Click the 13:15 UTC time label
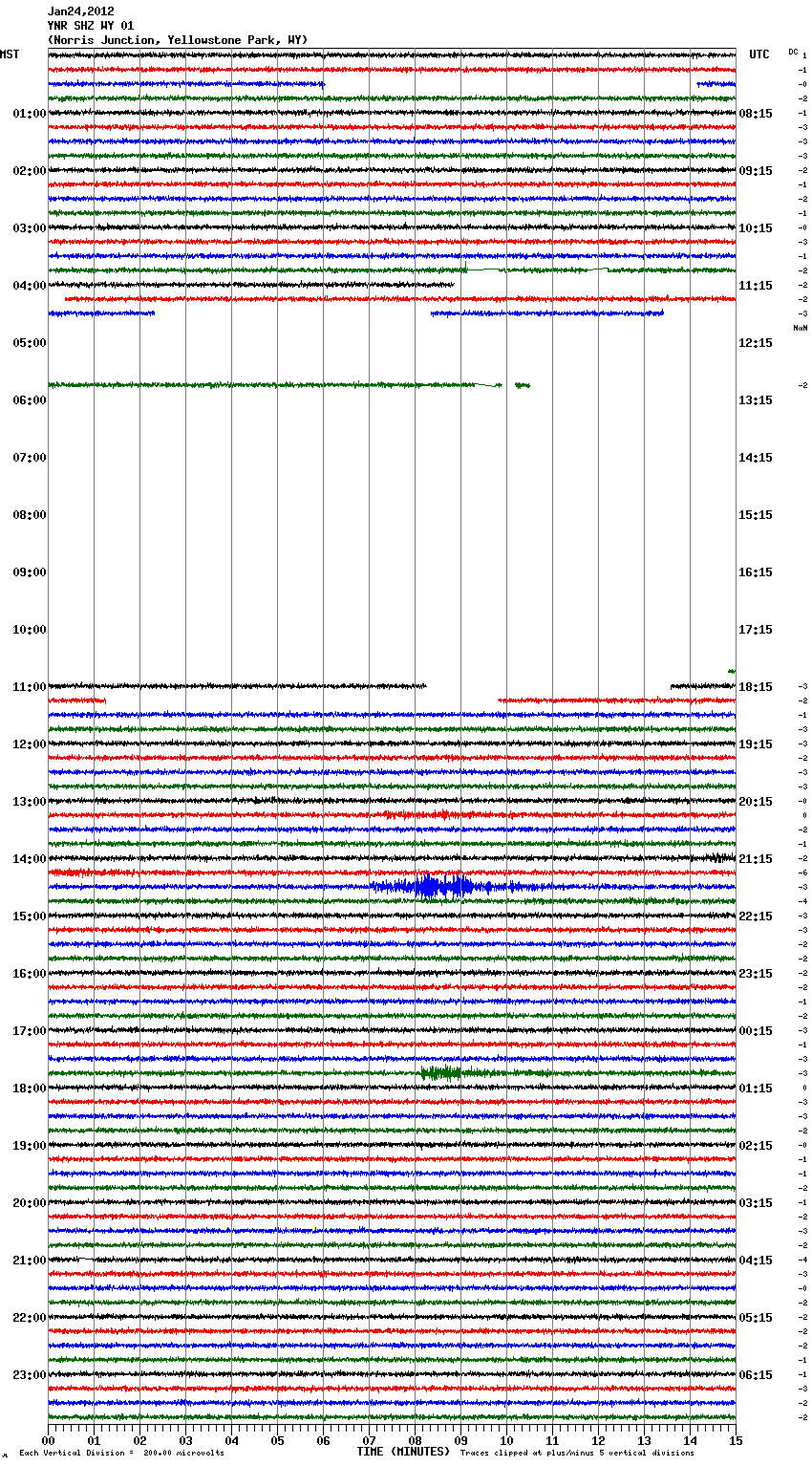 (x=756, y=400)
